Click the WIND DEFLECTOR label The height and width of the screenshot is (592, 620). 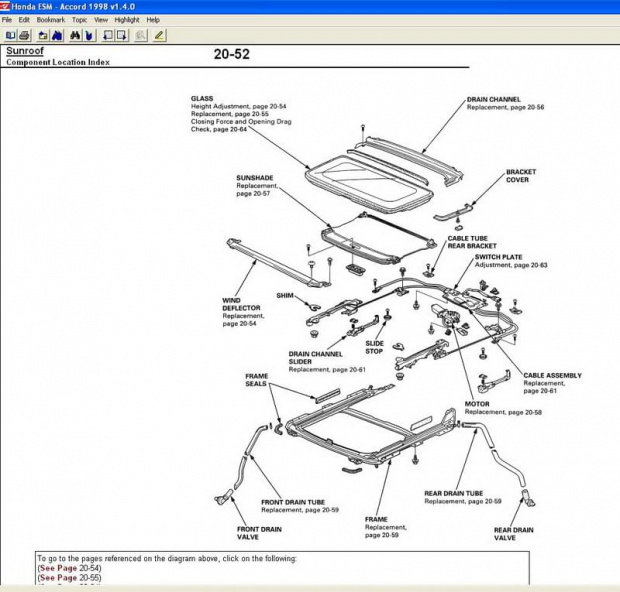tap(241, 304)
